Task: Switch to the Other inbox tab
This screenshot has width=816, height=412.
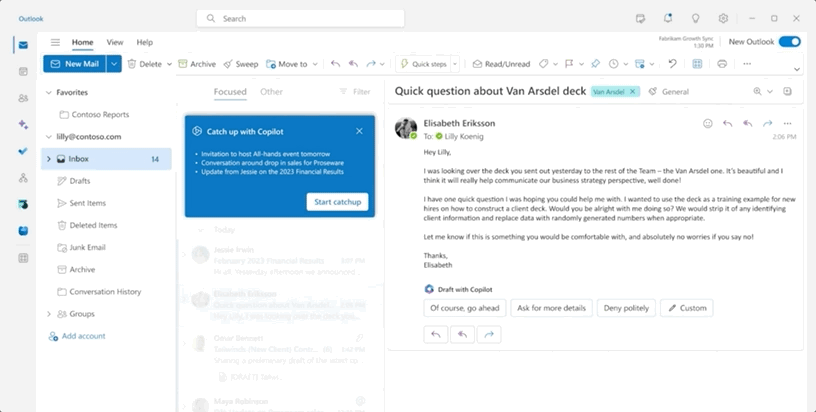Action: pyautogui.click(x=271, y=92)
